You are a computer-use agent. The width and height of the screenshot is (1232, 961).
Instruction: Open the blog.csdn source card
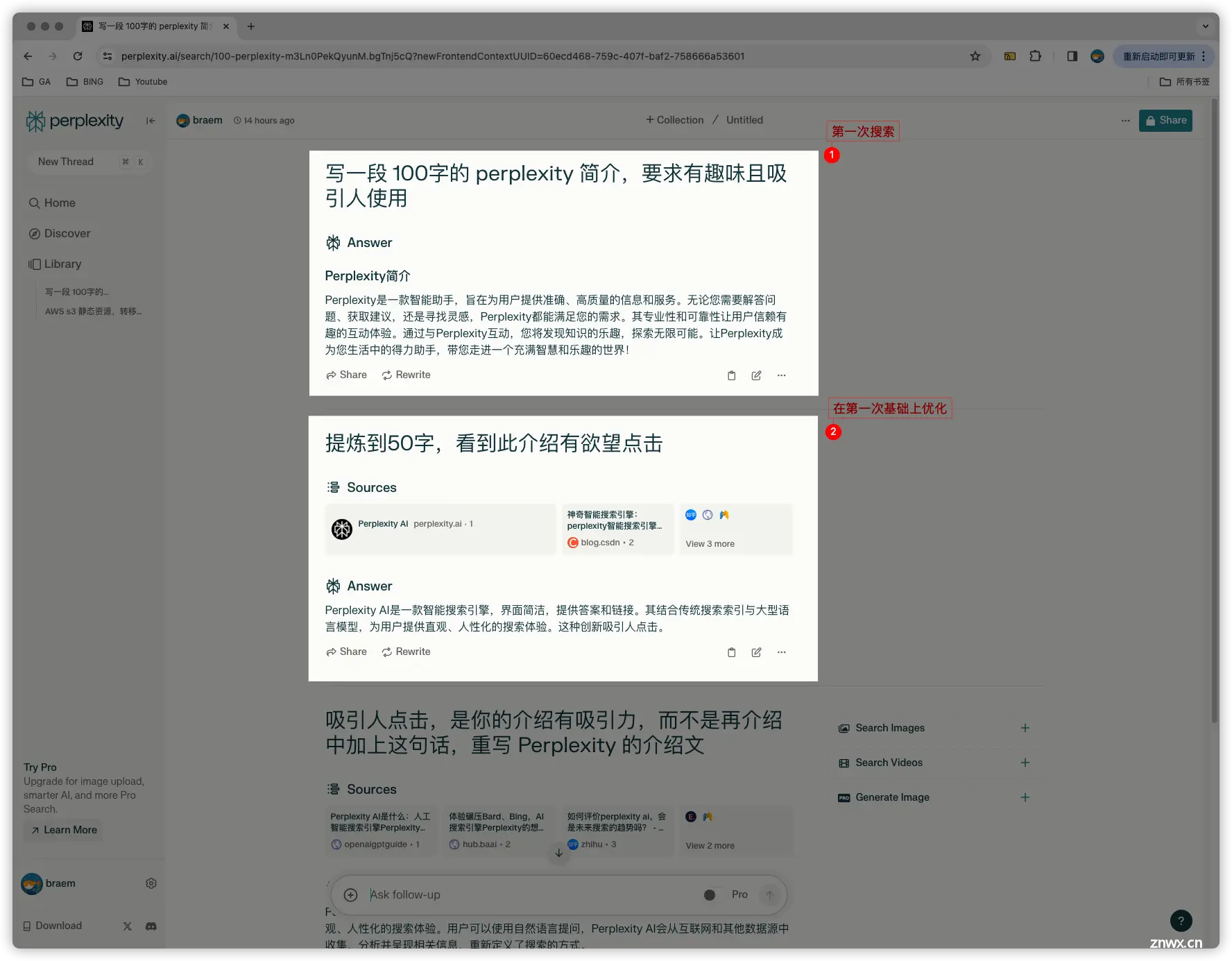(617, 529)
